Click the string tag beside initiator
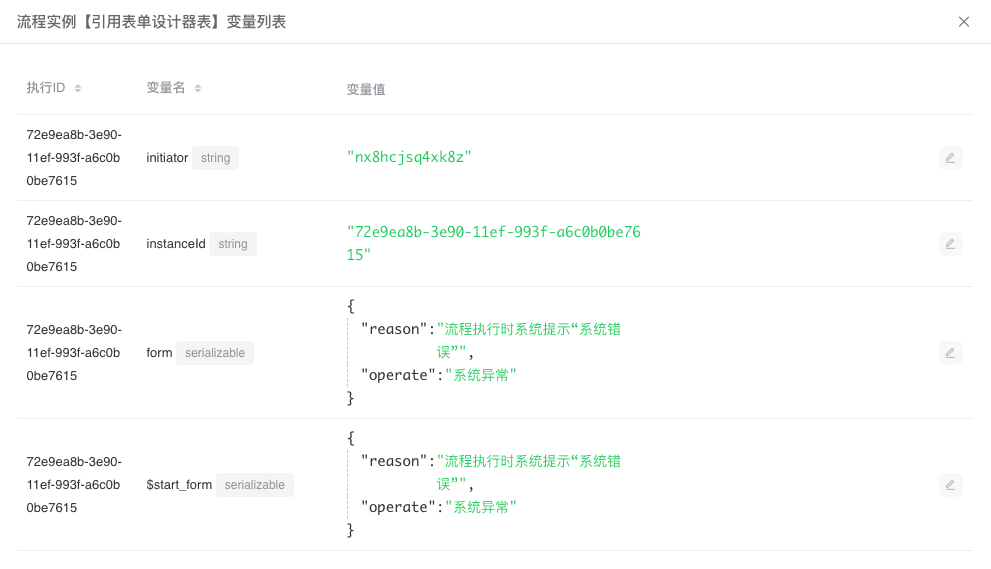 (x=215, y=158)
